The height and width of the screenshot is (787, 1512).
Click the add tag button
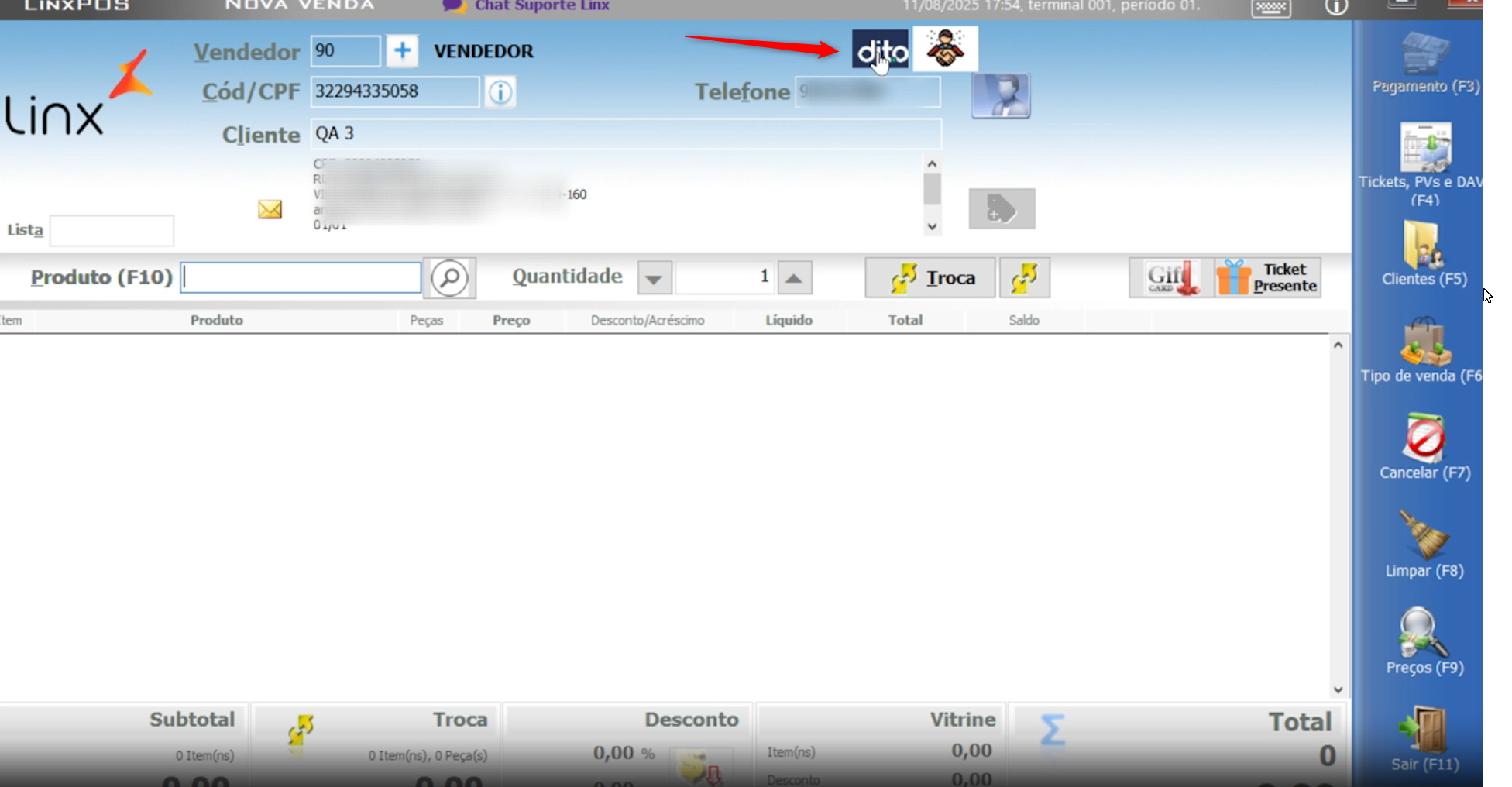click(x=1002, y=209)
